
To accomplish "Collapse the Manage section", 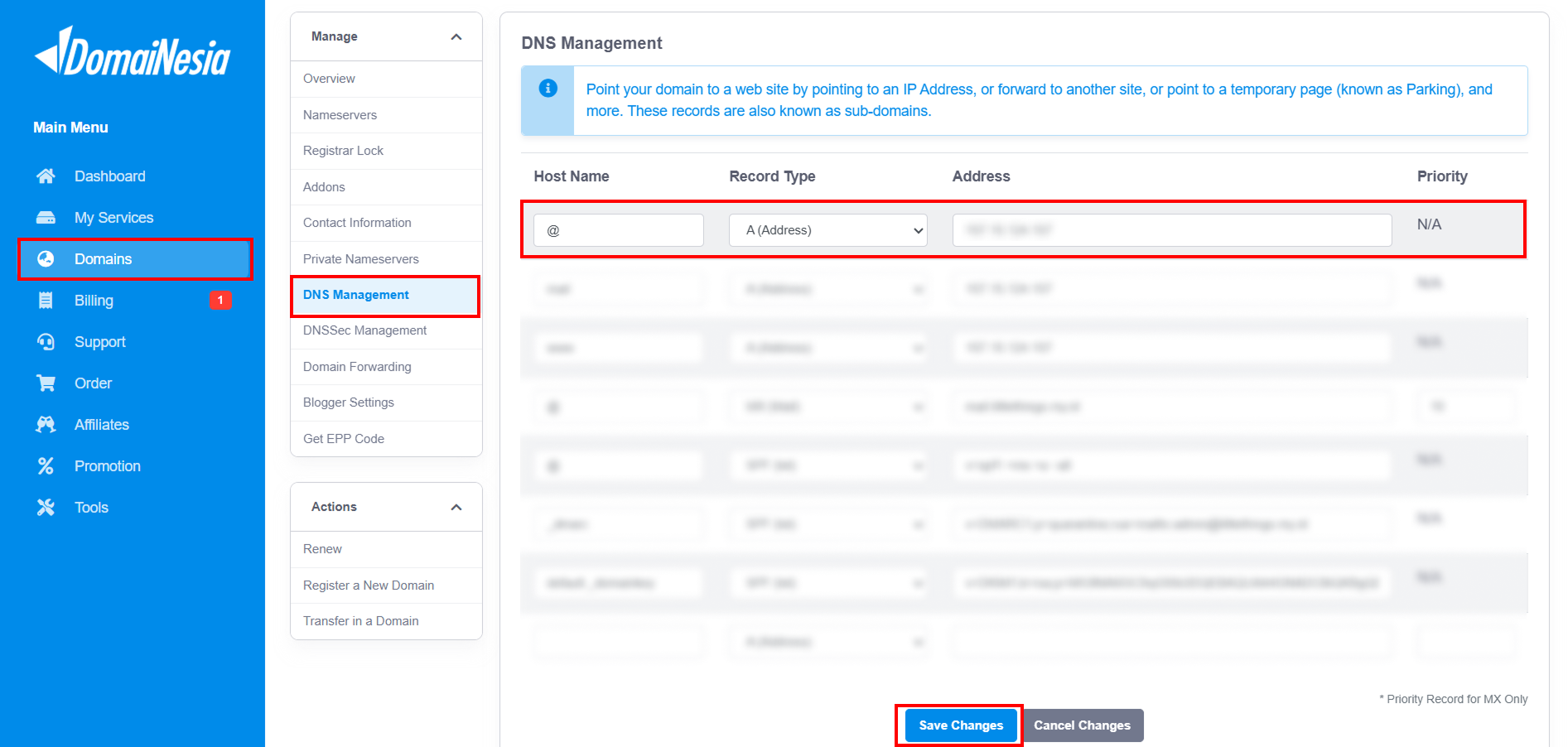I will pyautogui.click(x=456, y=36).
